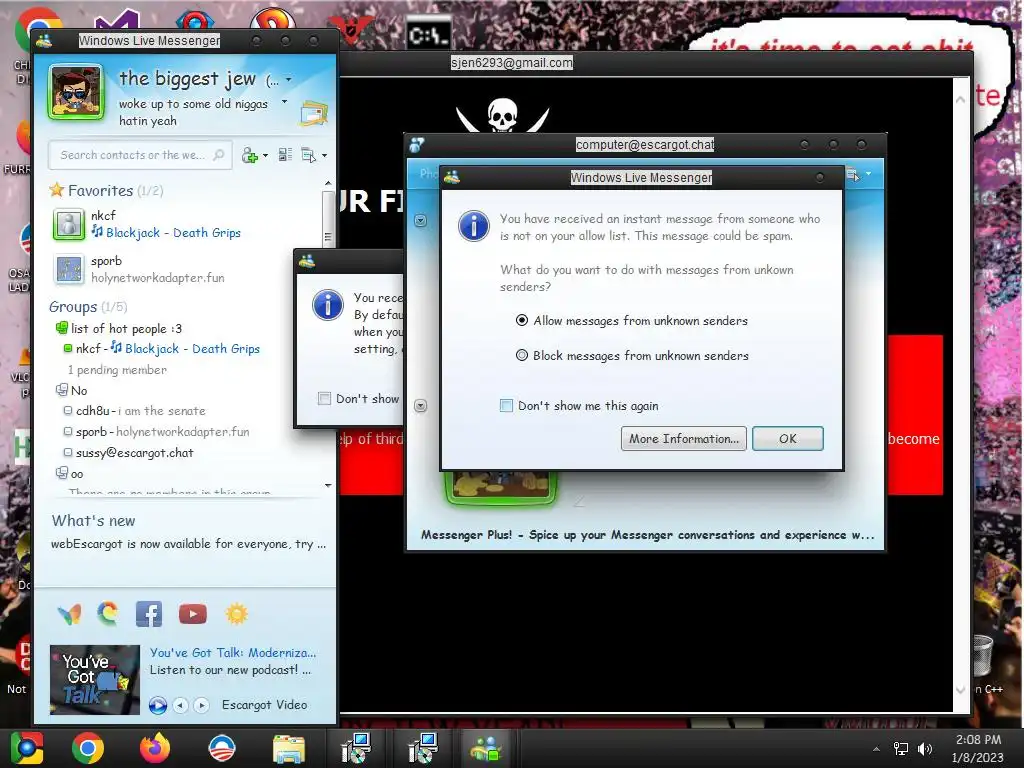The image size is (1024, 768).
Task: Click the upper round arrow button in chat window
Action: pyautogui.click(x=421, y=221)
